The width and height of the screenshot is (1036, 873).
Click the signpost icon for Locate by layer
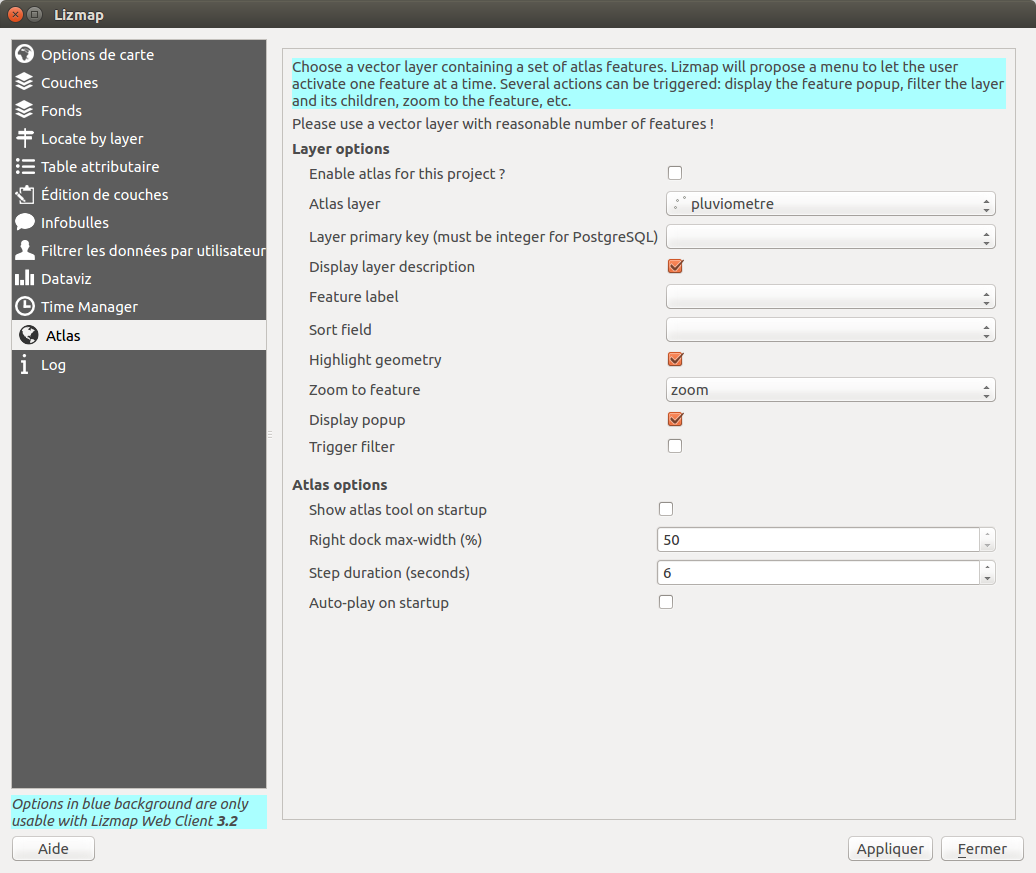tap(24, 137)
